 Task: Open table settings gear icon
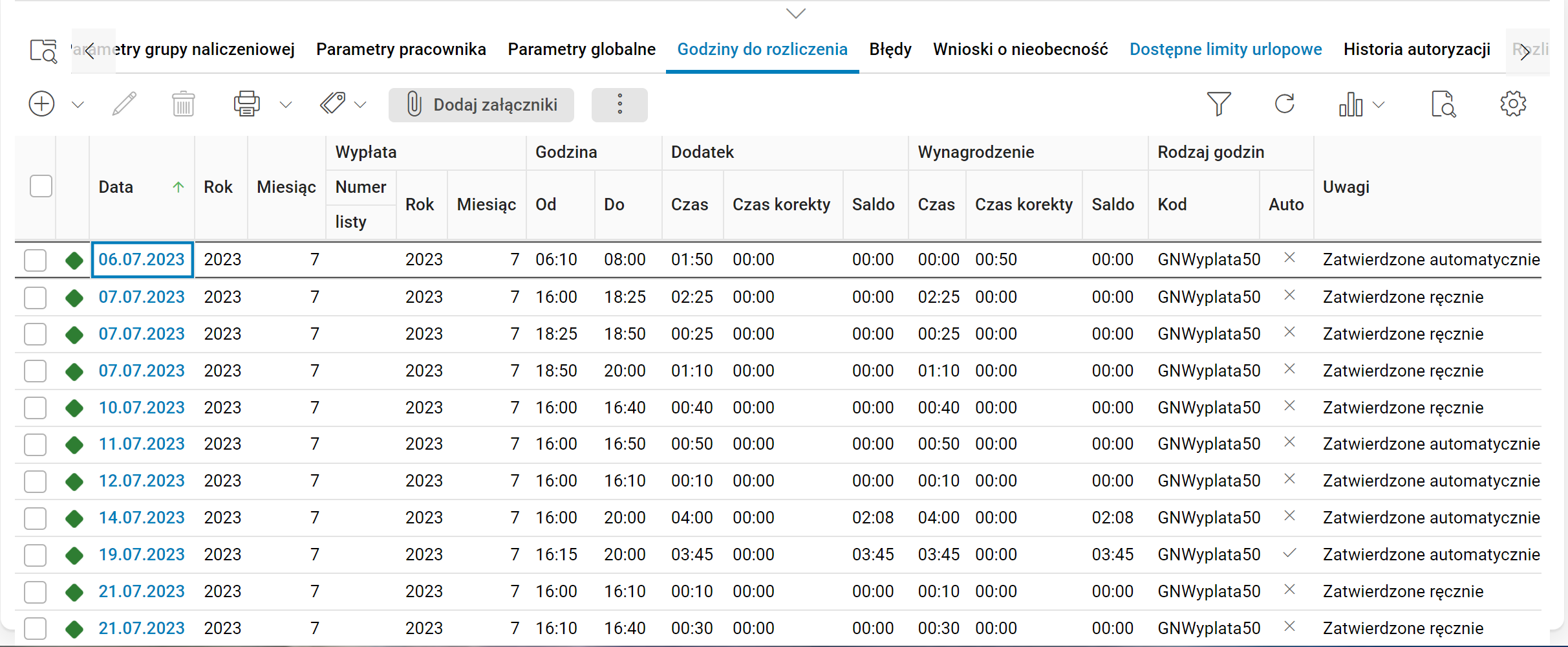click(1513, 104)
